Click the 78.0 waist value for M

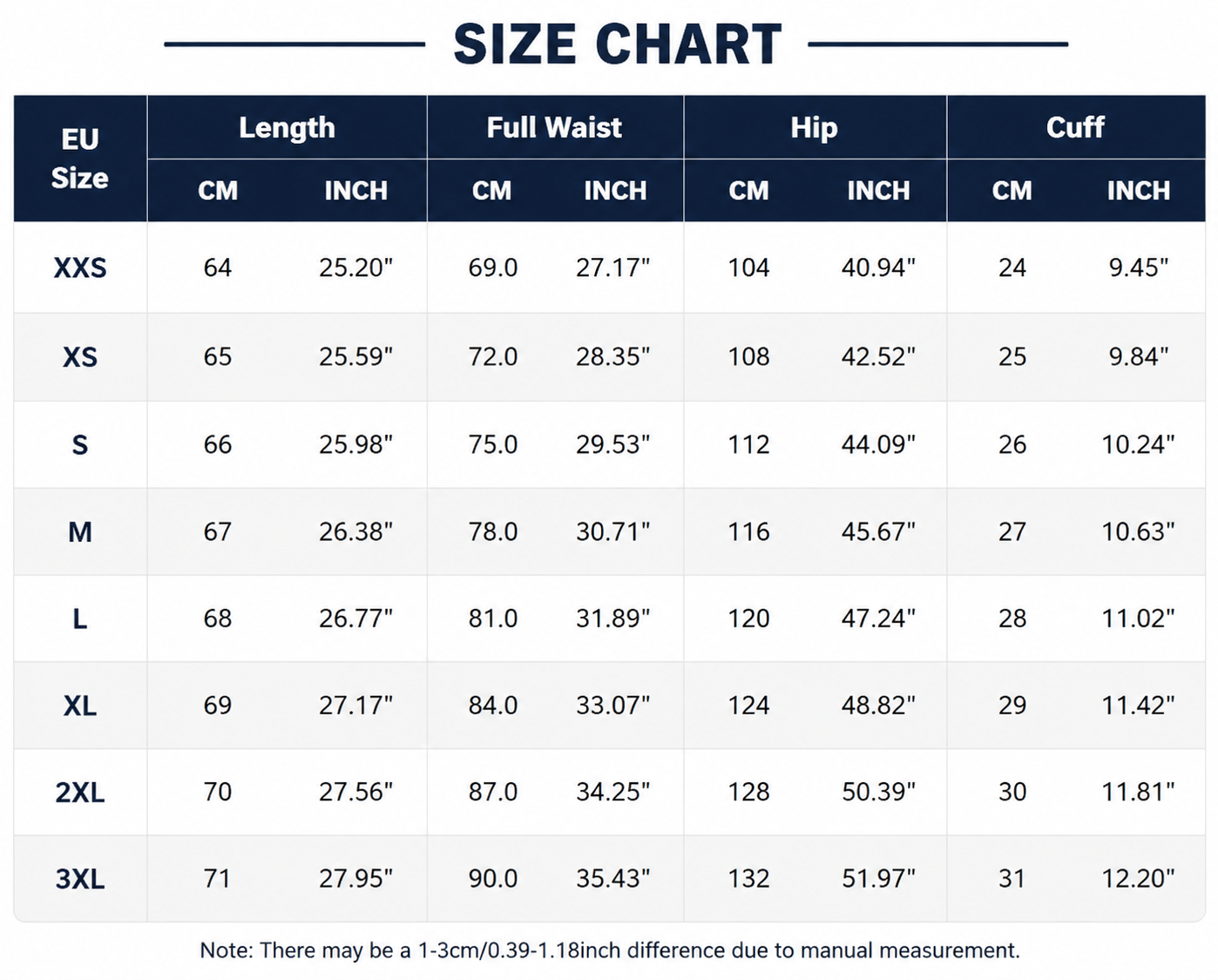pos(493,531)
